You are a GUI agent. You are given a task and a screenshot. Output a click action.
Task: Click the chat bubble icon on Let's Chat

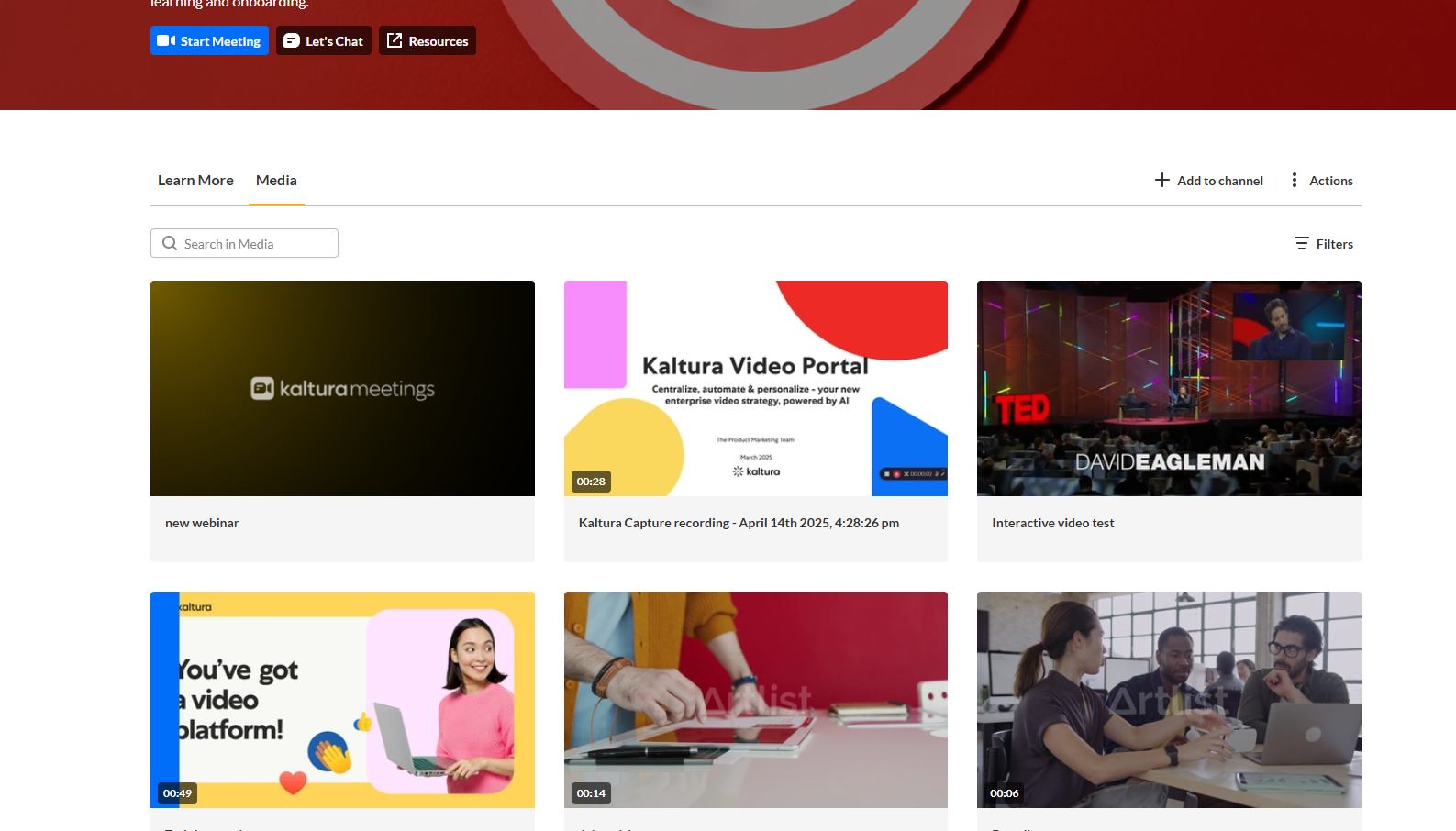pyautogui.click(x=292, y=40)
